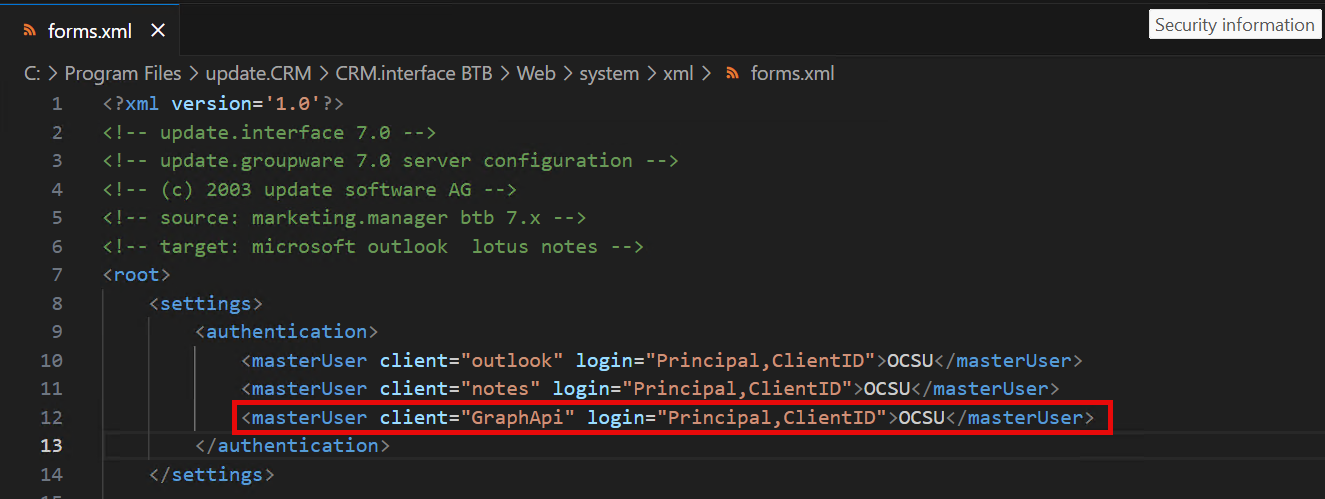
Task: Place cursor on the closing authentication tag
Action: 293,446
